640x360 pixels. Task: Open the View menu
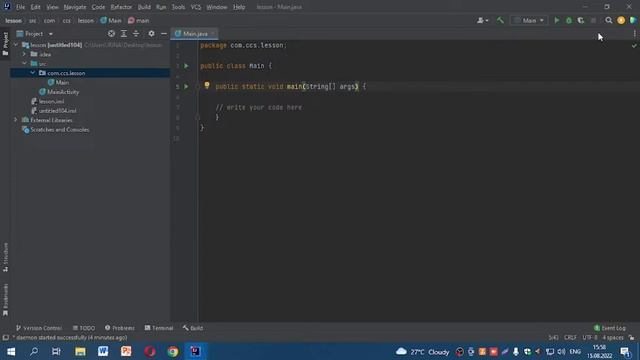point(52,7)
